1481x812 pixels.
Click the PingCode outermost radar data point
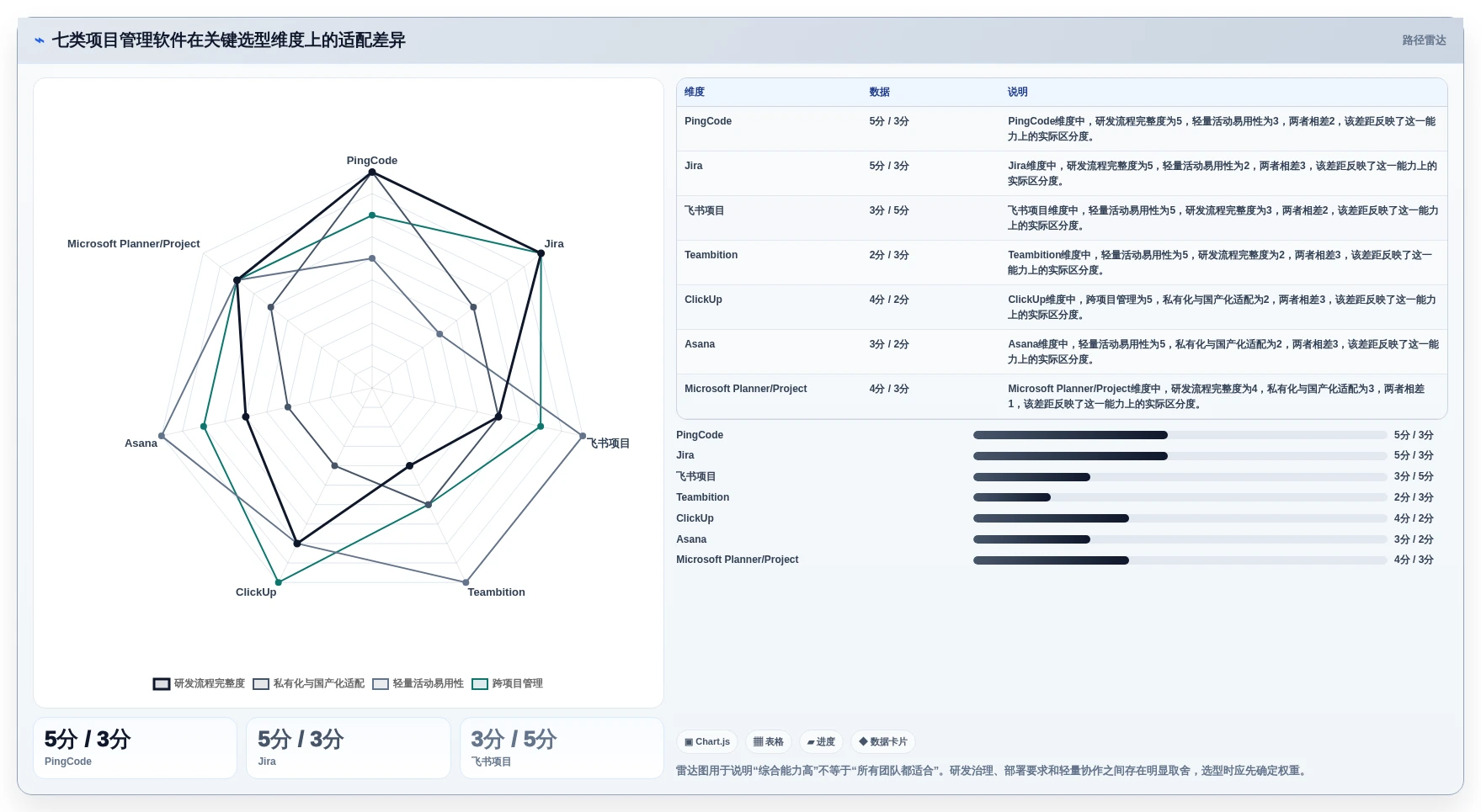[372, 172]
